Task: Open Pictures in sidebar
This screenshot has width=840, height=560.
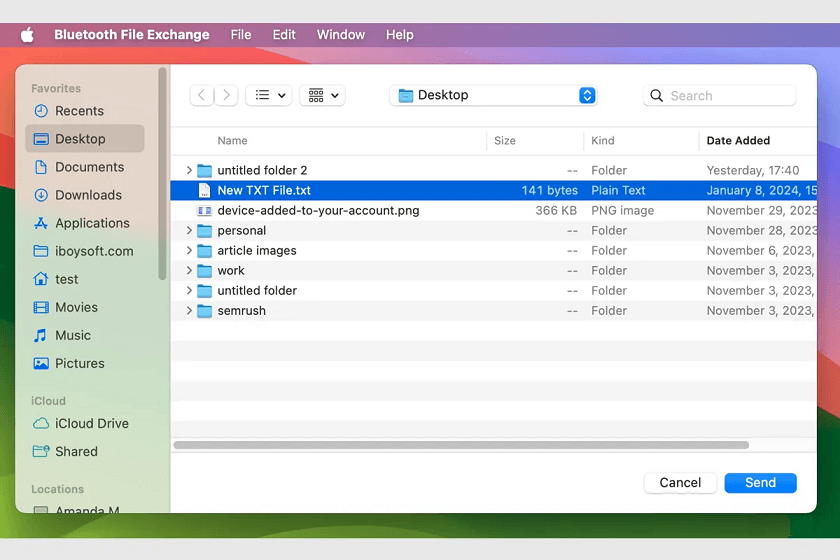Action: pyautogui.click(x=85, y=363)
